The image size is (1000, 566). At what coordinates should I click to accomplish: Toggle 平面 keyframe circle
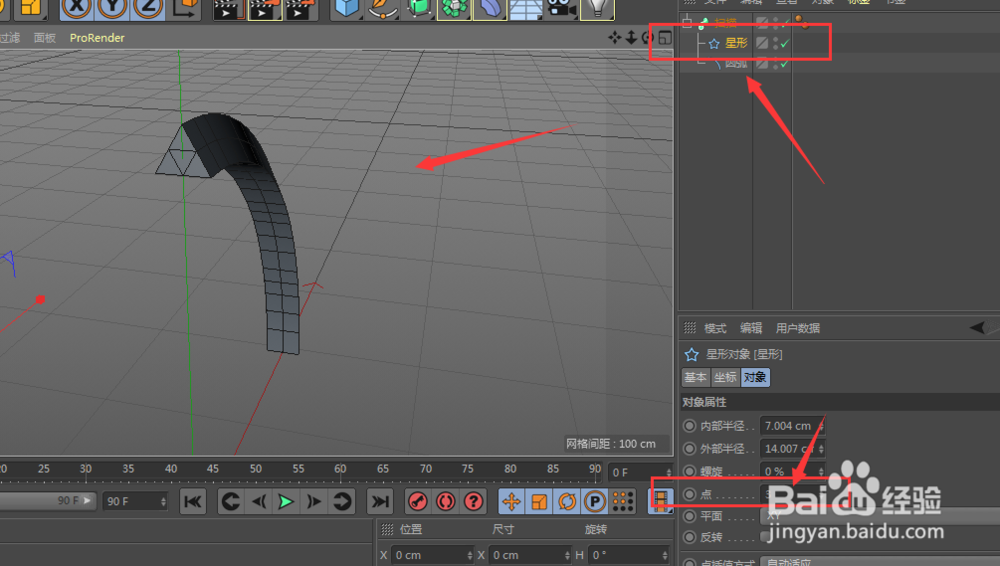click(x=689, y=516)
